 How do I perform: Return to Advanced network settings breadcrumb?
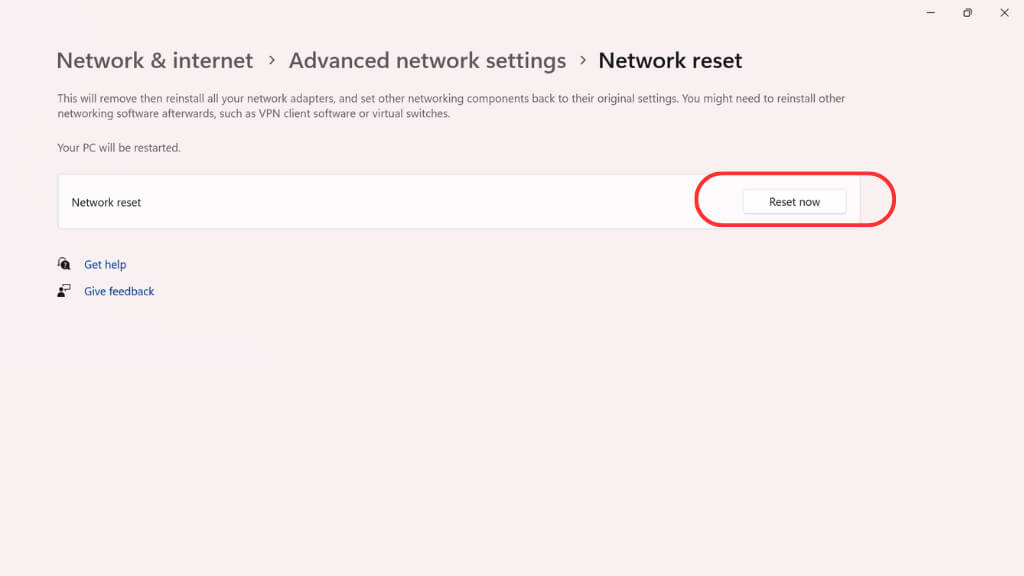(427, 61)
